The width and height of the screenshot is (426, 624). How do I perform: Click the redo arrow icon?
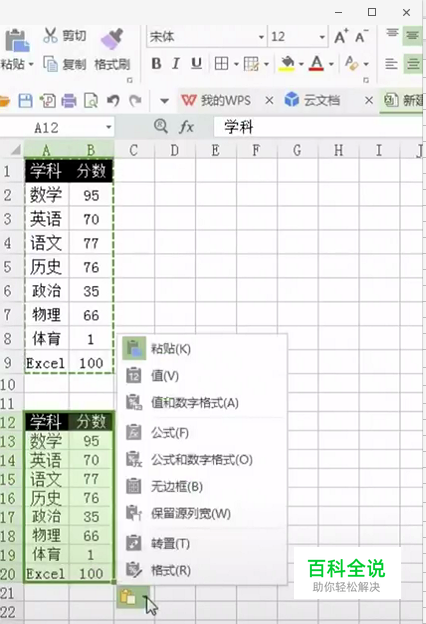tap(135, 101)
